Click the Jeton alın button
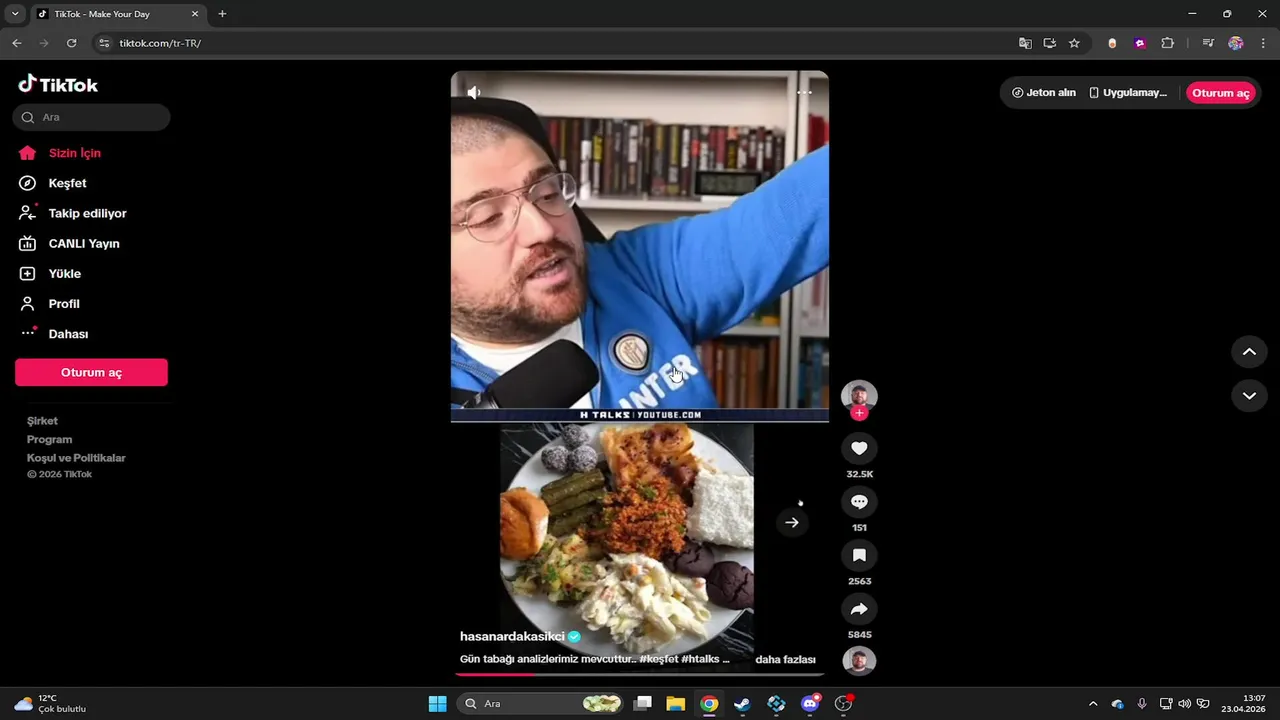1280x720 pixels. (1043, 93)
